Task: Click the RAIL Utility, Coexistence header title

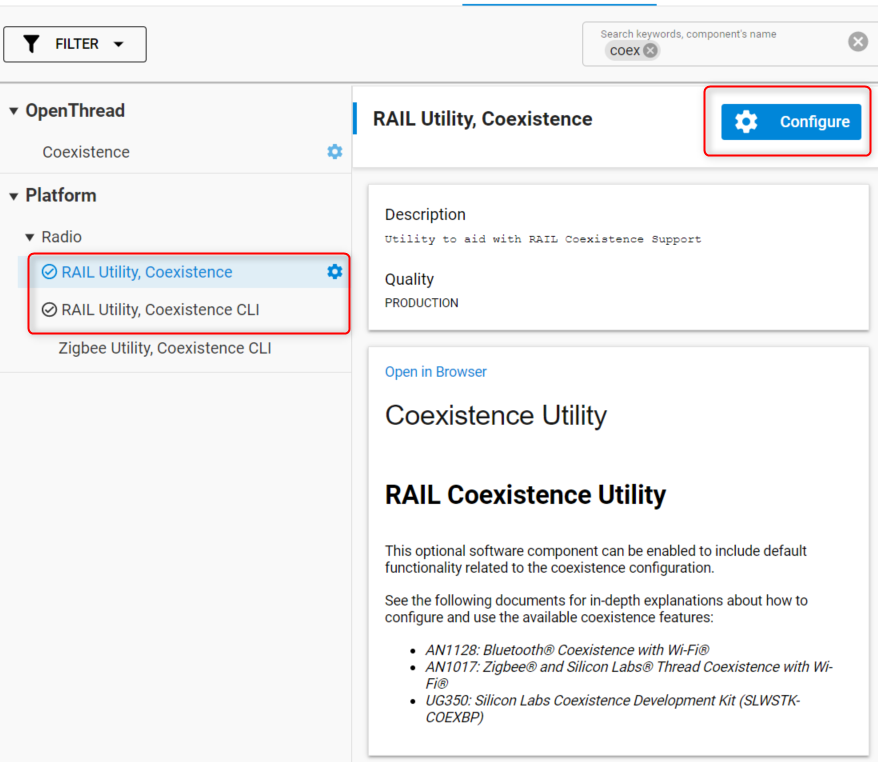Action: tap(482, 119)
